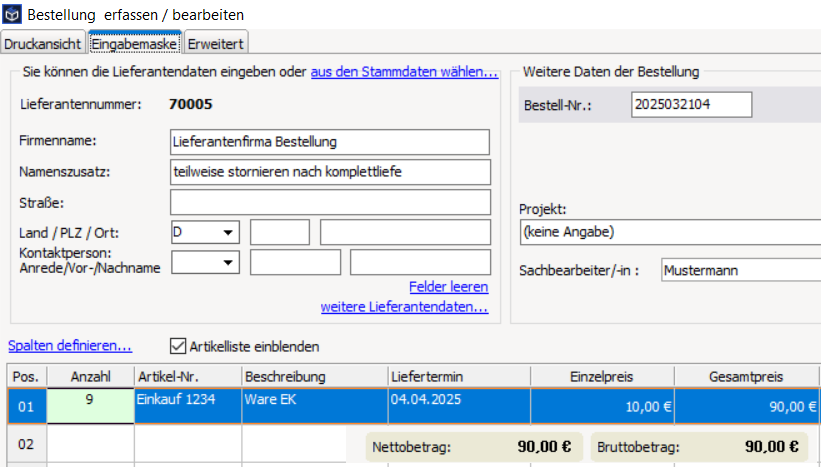
Task: Switch to the Druckansicht tab
Action: click(42, 44)
